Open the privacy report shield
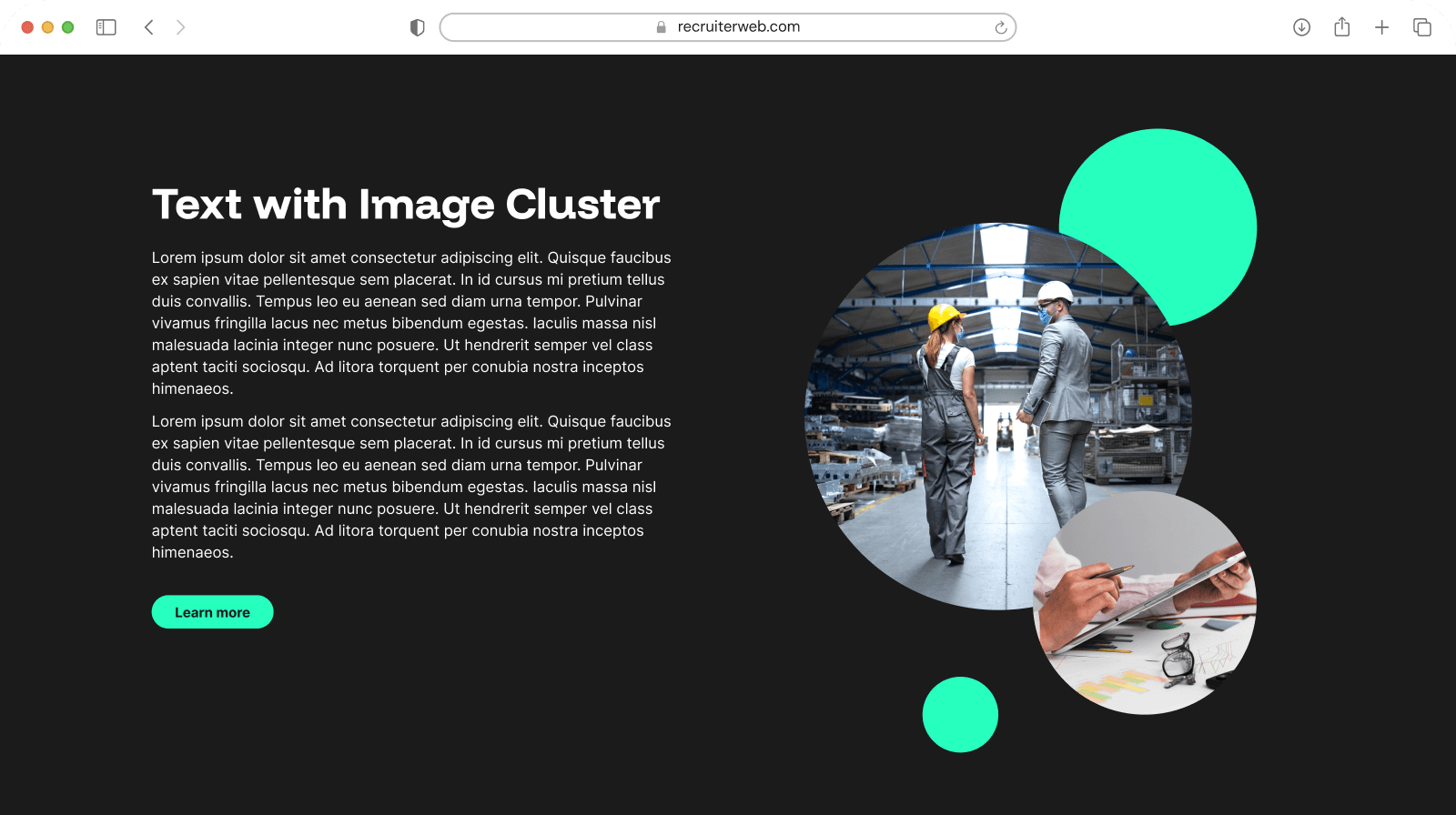Screen dimensions: 1456x815 pyautogui.click(x=418, y=27)
